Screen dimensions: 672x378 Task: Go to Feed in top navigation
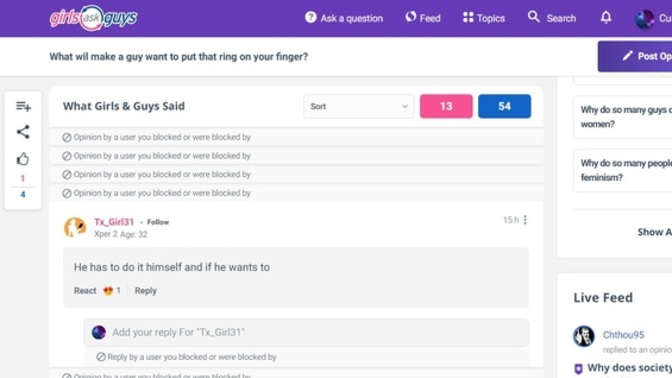point(423,18)
